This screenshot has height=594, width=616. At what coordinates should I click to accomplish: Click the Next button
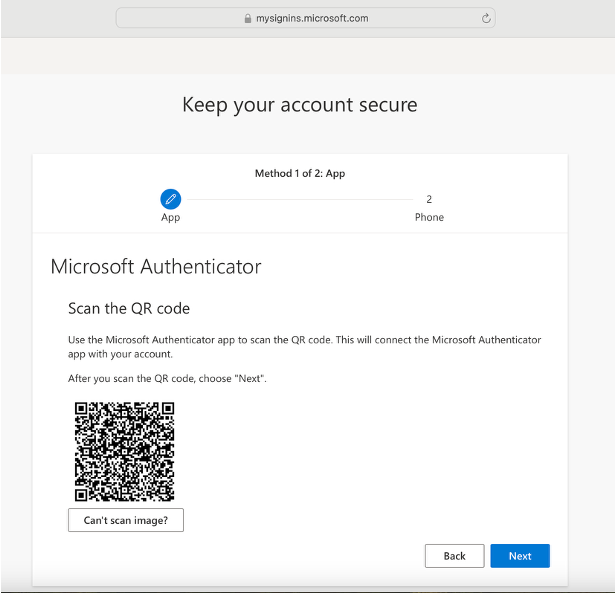[x=520, y=556]
